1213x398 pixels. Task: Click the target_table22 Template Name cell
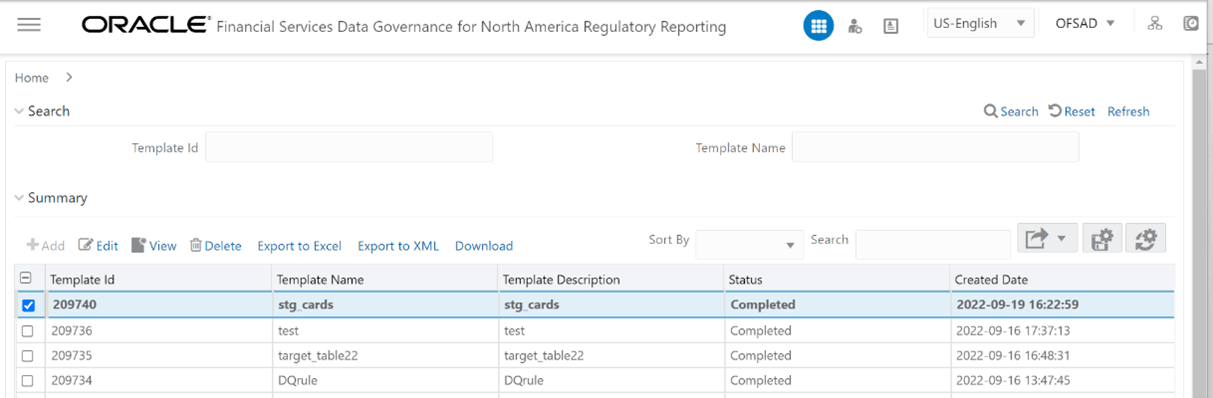pos(384,355)
